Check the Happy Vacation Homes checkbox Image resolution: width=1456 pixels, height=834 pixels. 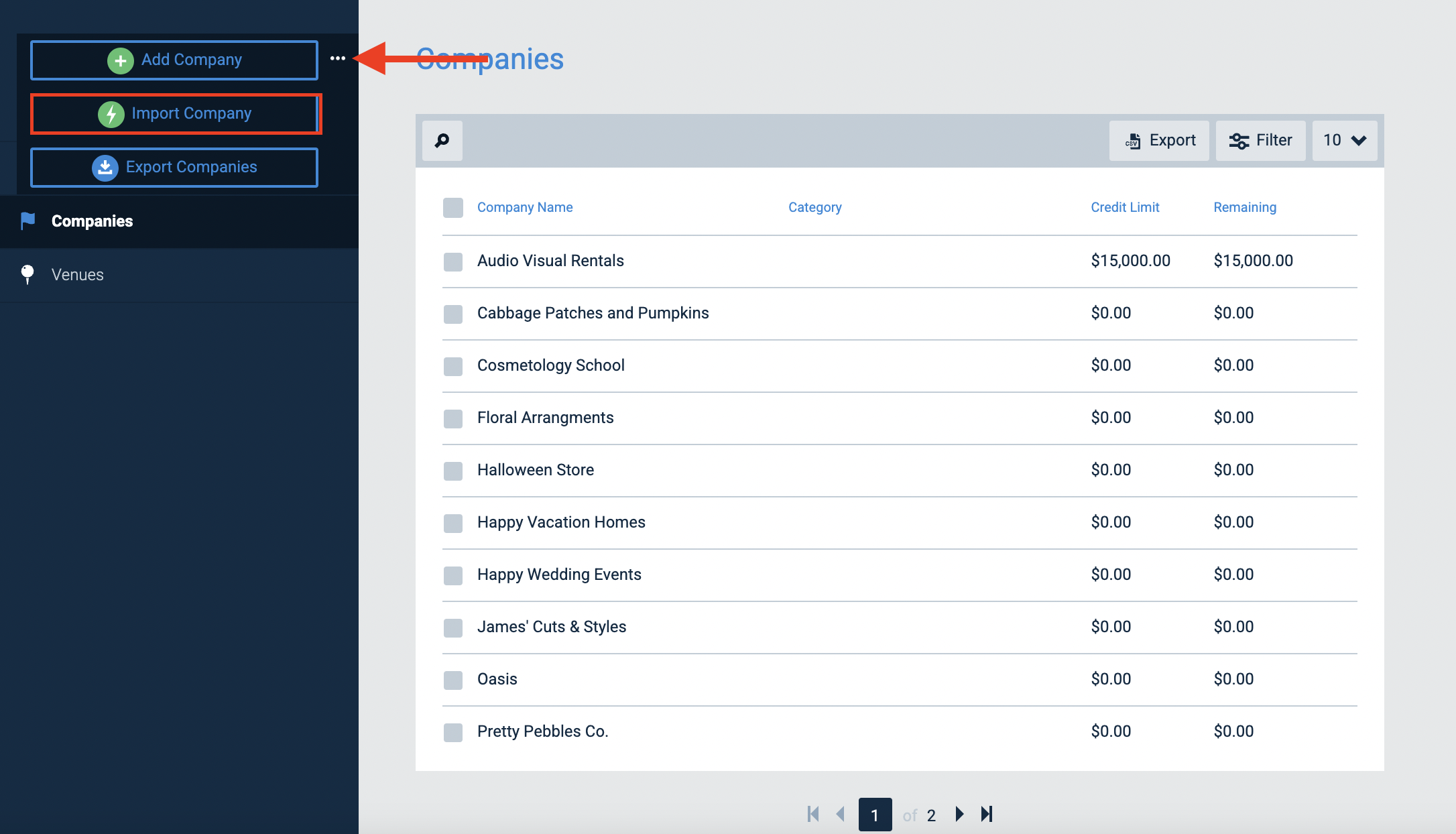point(453,523)
